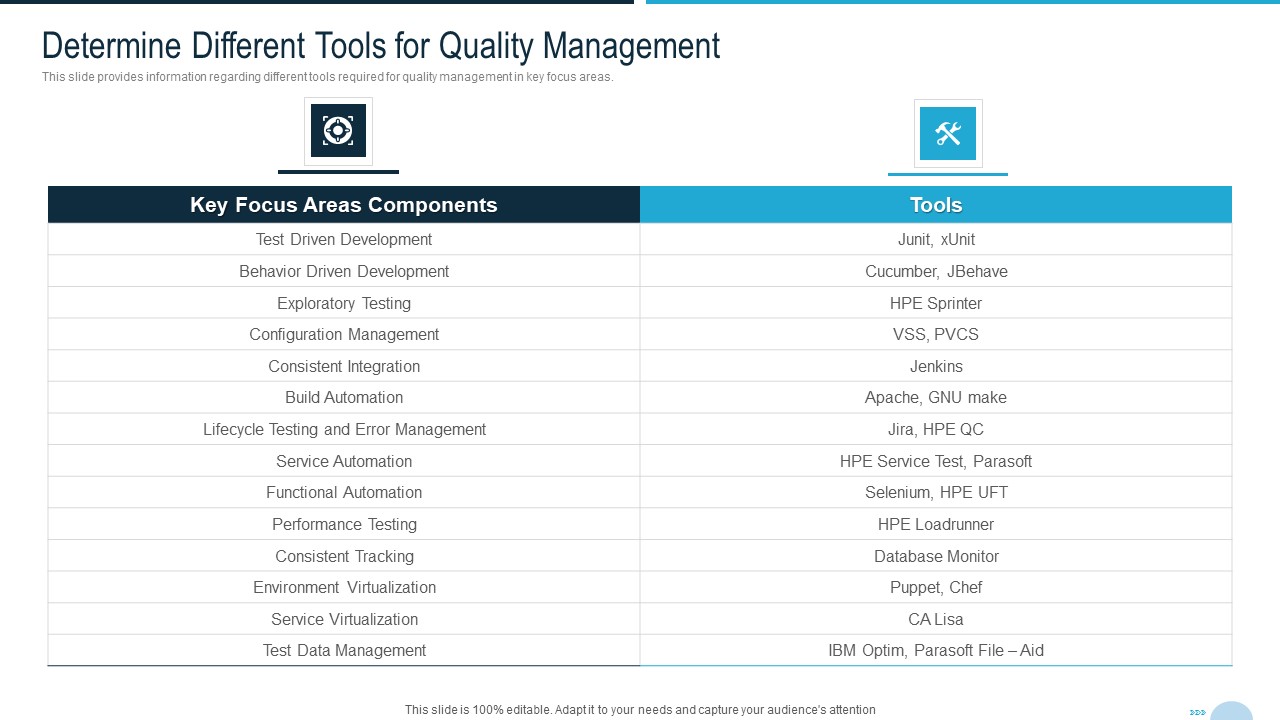Image resolution: width=1280 pixels, height=720 pixels.
Task: Select the 'Selenium, HPE UFT' cell
Action: pyautogui.click(x=936, y=492)
